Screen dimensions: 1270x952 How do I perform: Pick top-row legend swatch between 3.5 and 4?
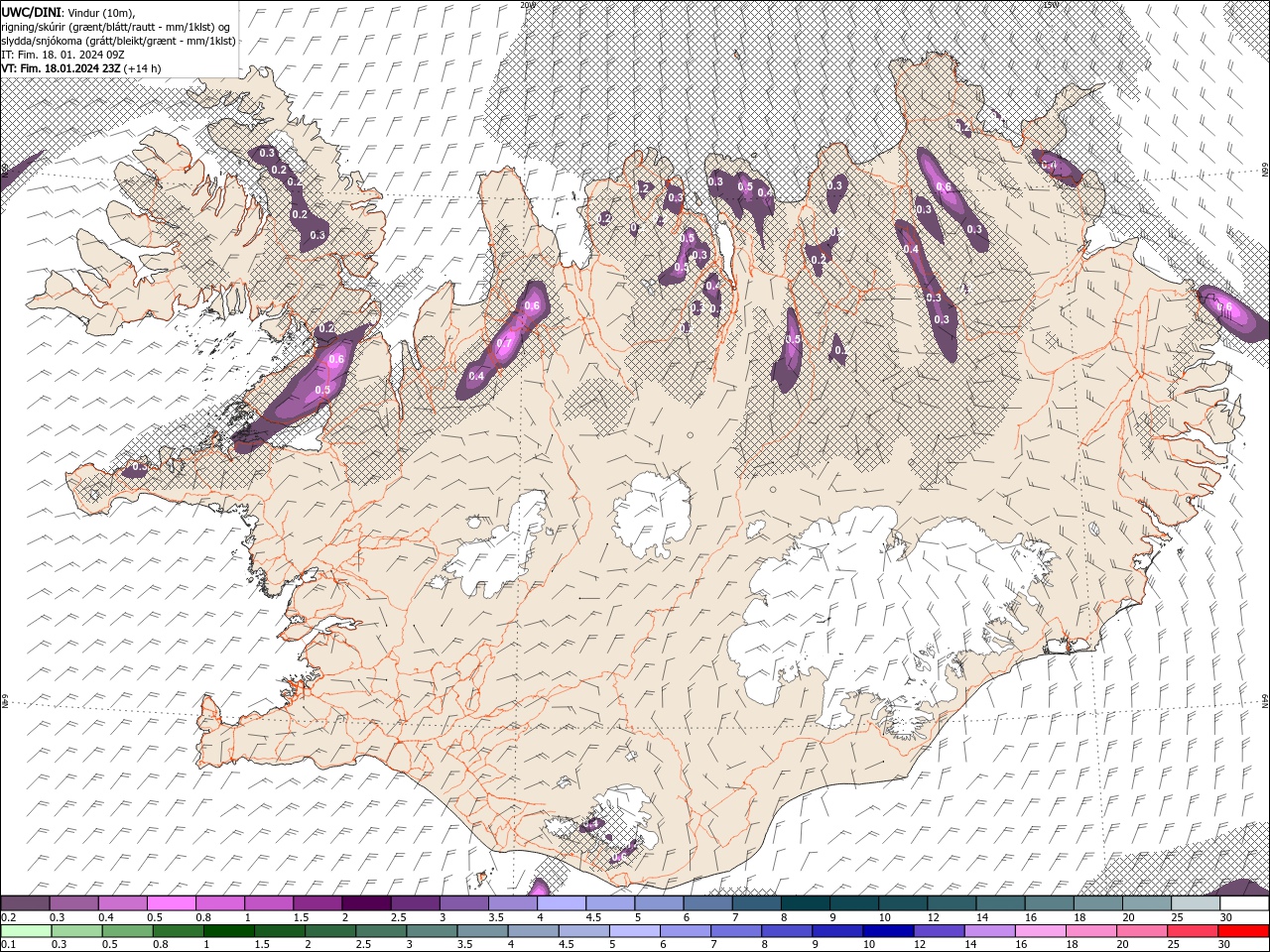pos(512,903)
